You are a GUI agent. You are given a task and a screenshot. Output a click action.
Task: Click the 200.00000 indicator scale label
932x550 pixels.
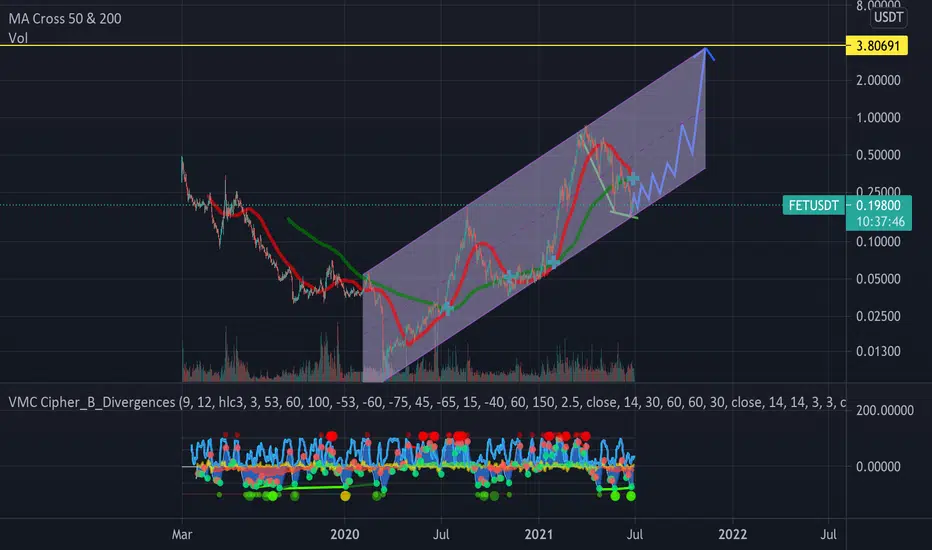coord(884,410)
